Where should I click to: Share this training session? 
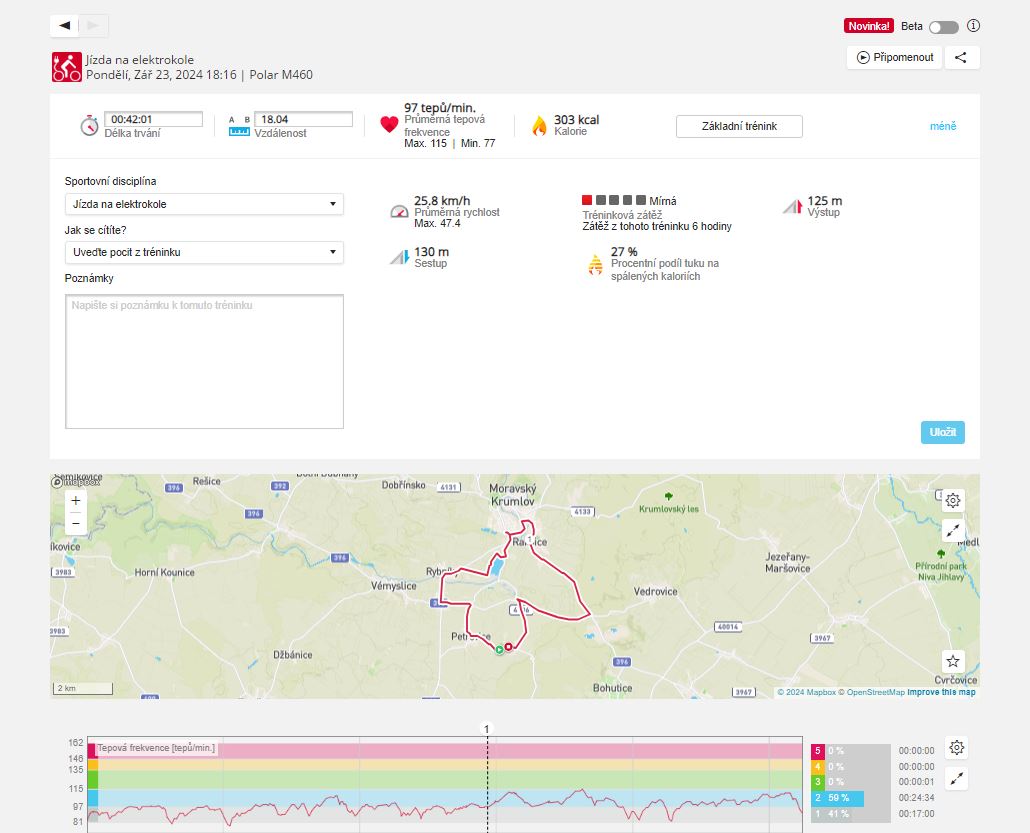click(961, 57)
